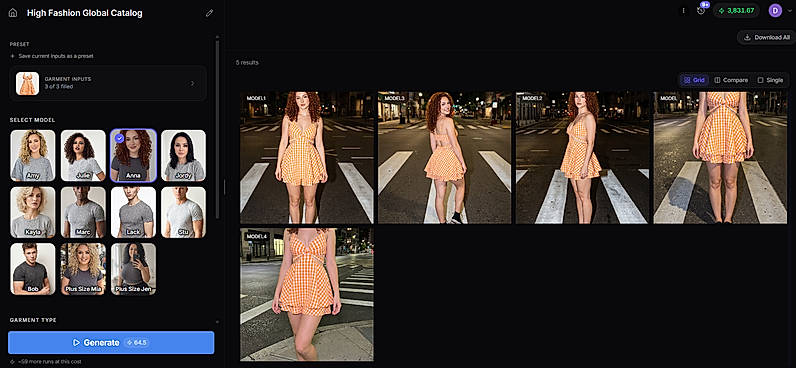This screenshot has width=796, height=368.
Task: Select the Kayla model
Action: click(32, 212)
